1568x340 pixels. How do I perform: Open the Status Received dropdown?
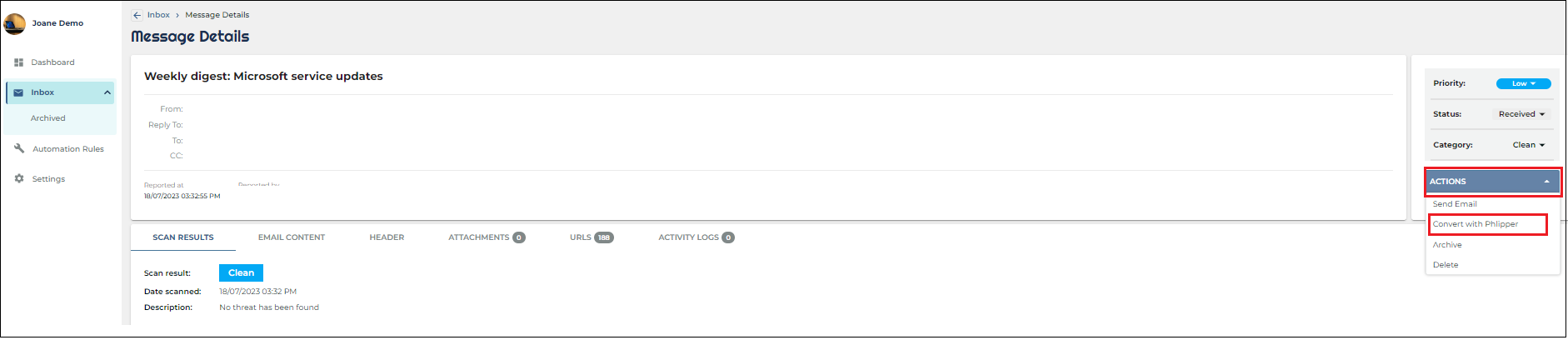tap(1521, 114)
